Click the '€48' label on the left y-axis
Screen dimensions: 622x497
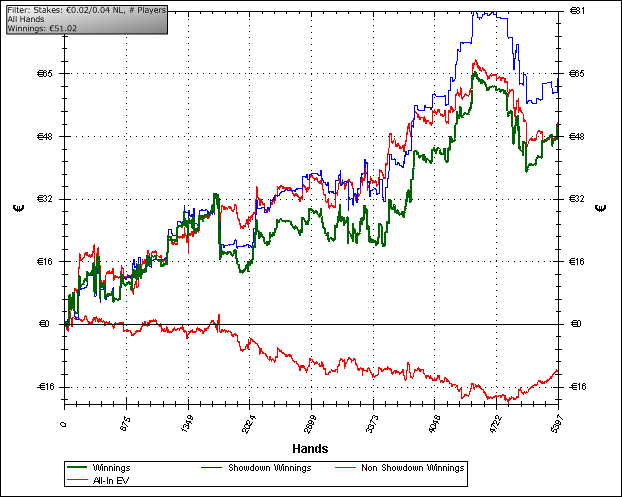click(44, 136)
